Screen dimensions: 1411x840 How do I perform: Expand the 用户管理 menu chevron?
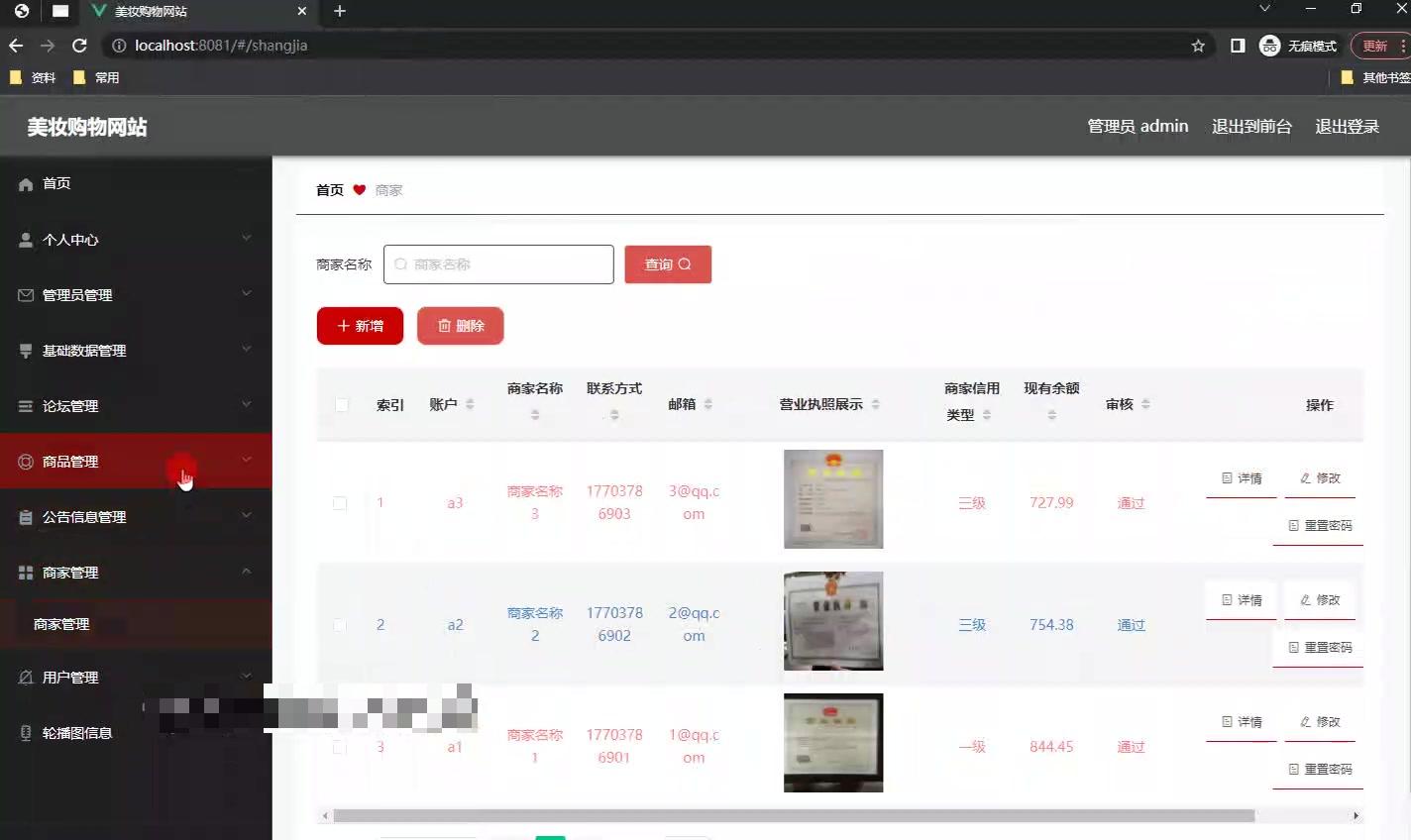point(247,676)
